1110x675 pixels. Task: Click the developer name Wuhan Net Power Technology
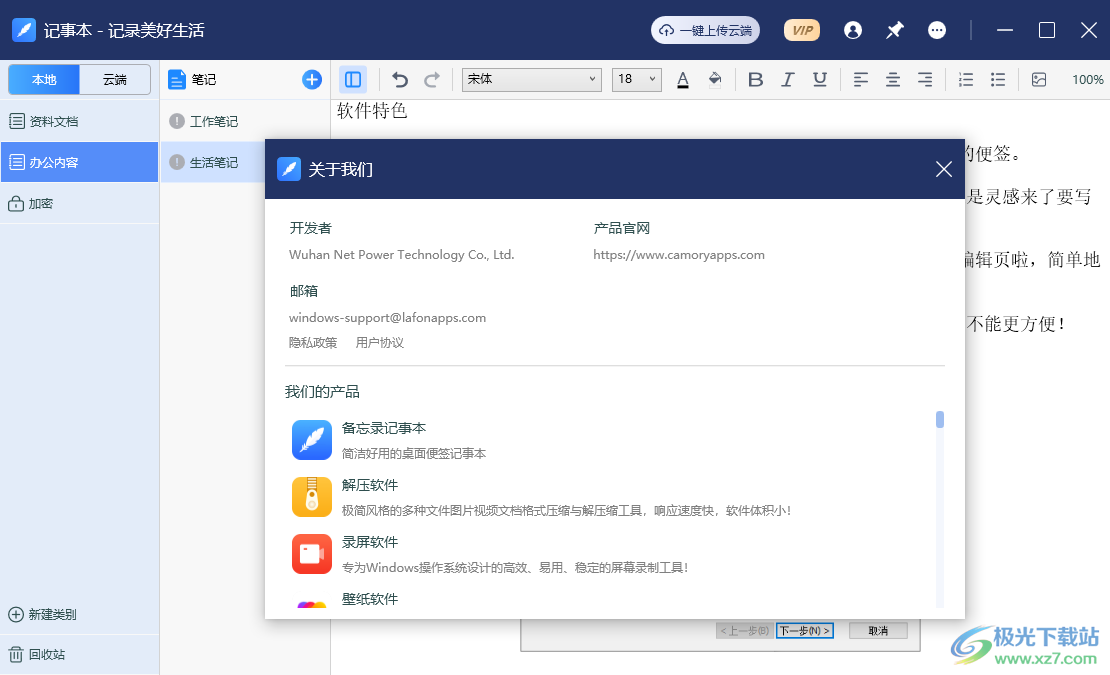(x=401, y=255)
